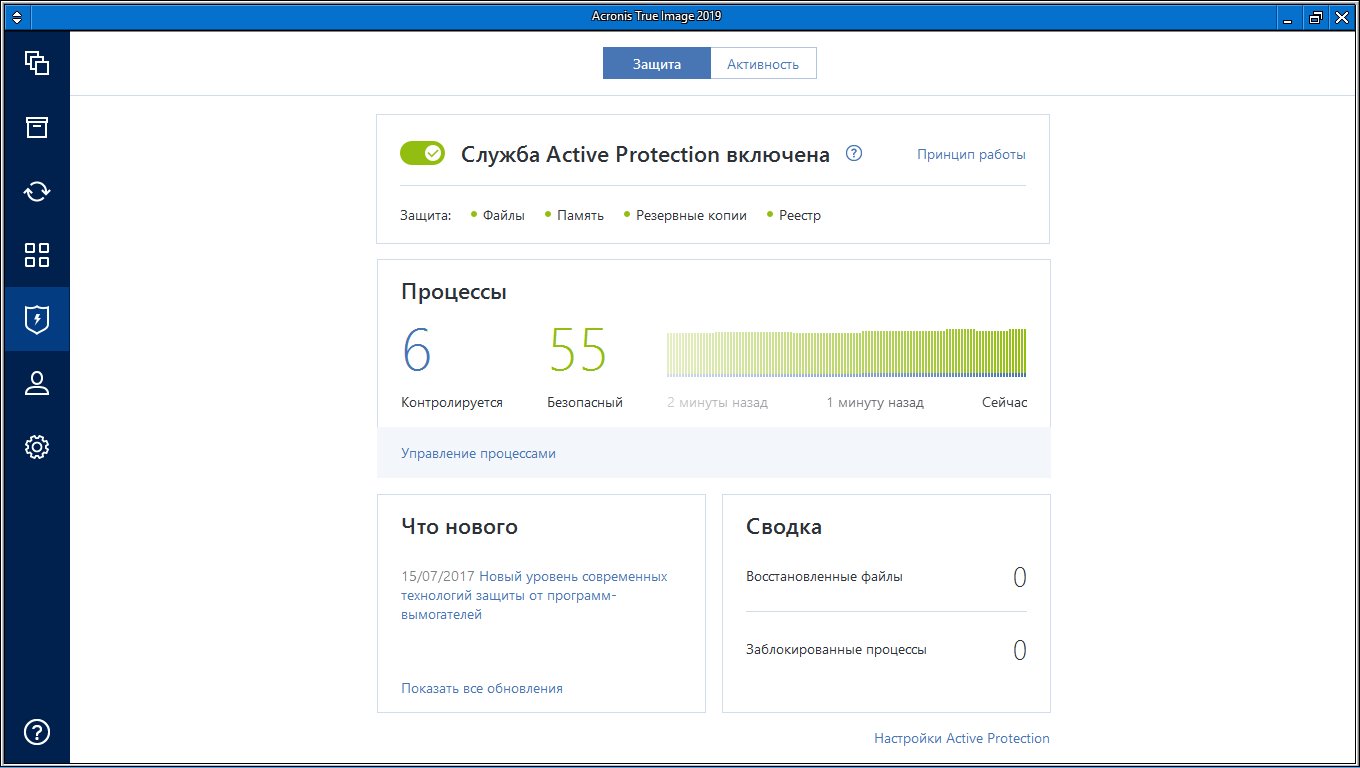This screenshot has height=768, width=1360.
Task: Switch to the Активность tab
Action: click(763, 64)
